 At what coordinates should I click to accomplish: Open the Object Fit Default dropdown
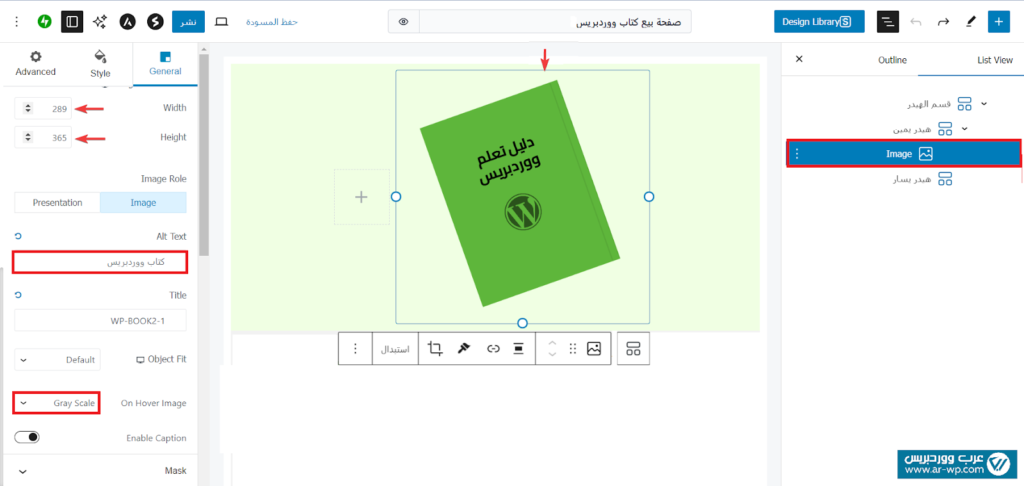[x=56, y=359]
